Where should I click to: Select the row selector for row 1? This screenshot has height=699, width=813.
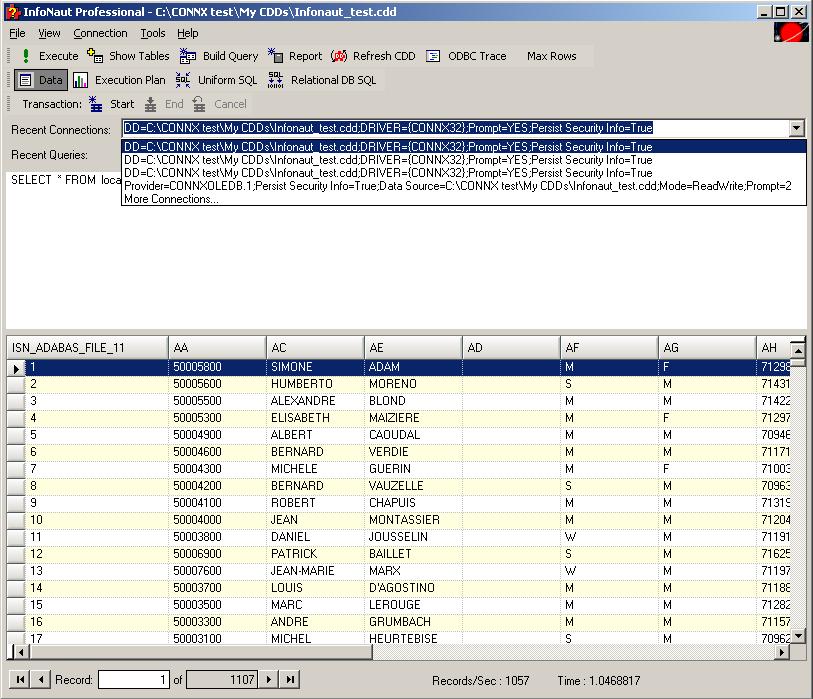click(x=16, y=368)
